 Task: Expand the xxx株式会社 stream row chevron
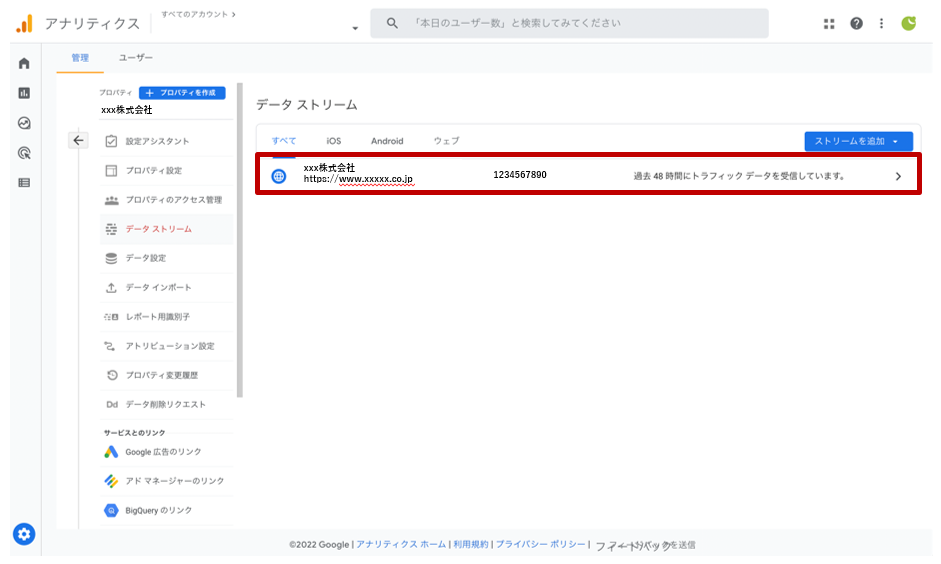click(898, 176)
